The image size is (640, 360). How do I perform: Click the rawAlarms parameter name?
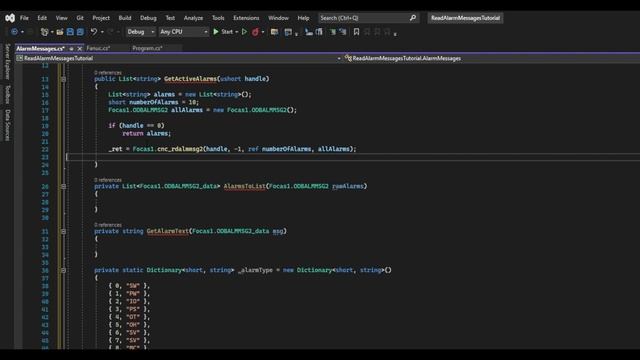pyautogui.click(x=347, y=187)
